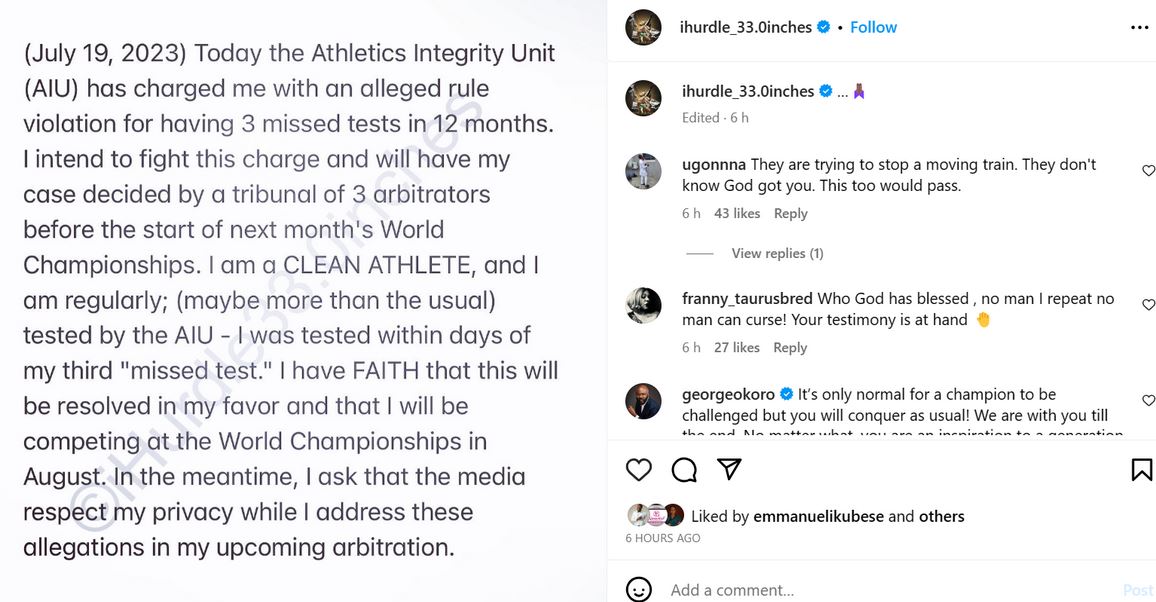Show others who liked the post
This screenshot has height=602, width=1156.
[x=941, y=516]
